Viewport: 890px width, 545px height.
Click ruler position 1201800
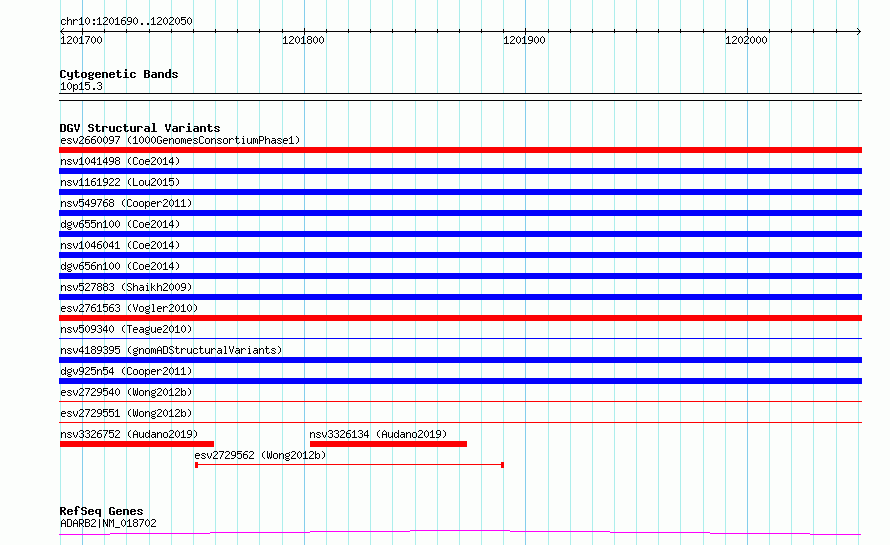[x=303, y=40]
